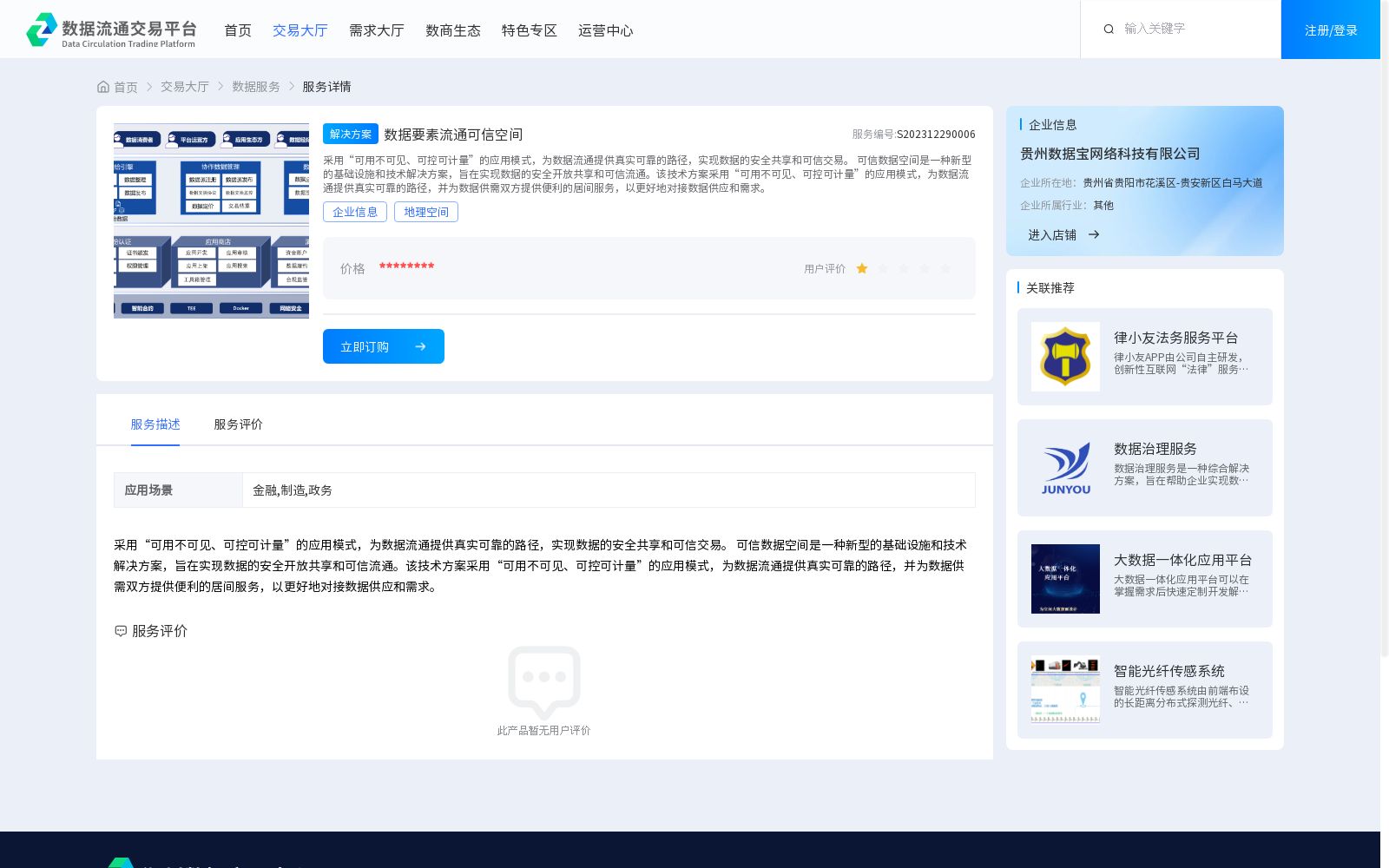Click 数据服务 breadcrumb link
This screenshot has height=868, width=1389.
point(256,87)
